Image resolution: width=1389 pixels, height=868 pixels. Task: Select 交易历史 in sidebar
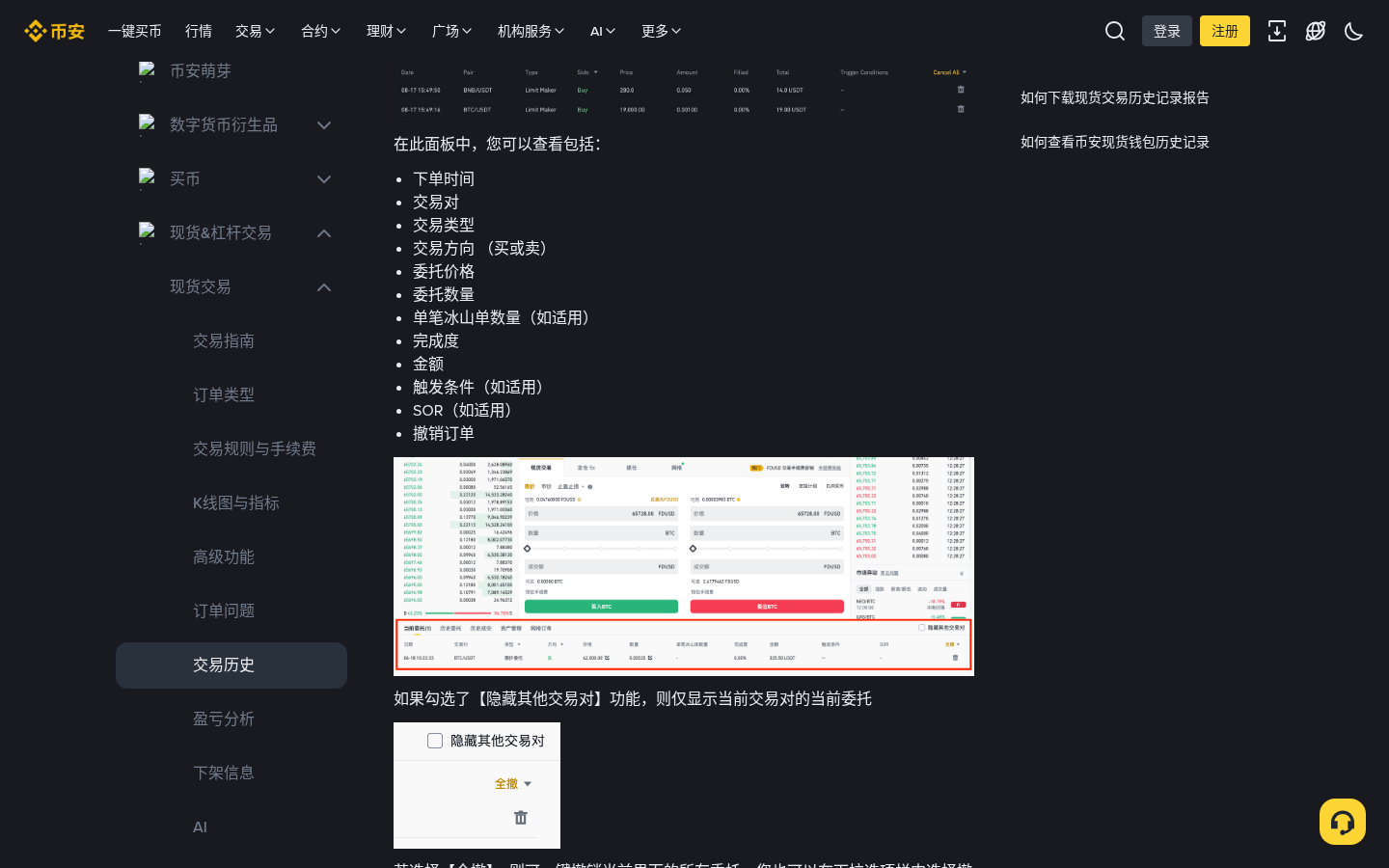(x=231, y=665)
